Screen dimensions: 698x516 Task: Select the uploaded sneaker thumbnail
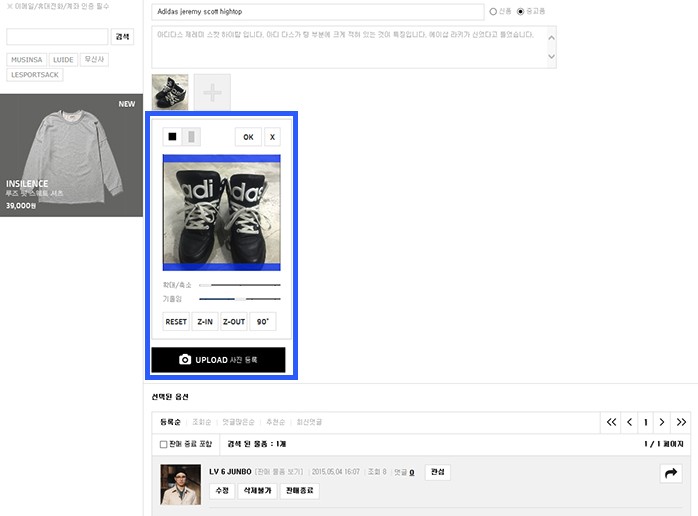click(170, 92)
